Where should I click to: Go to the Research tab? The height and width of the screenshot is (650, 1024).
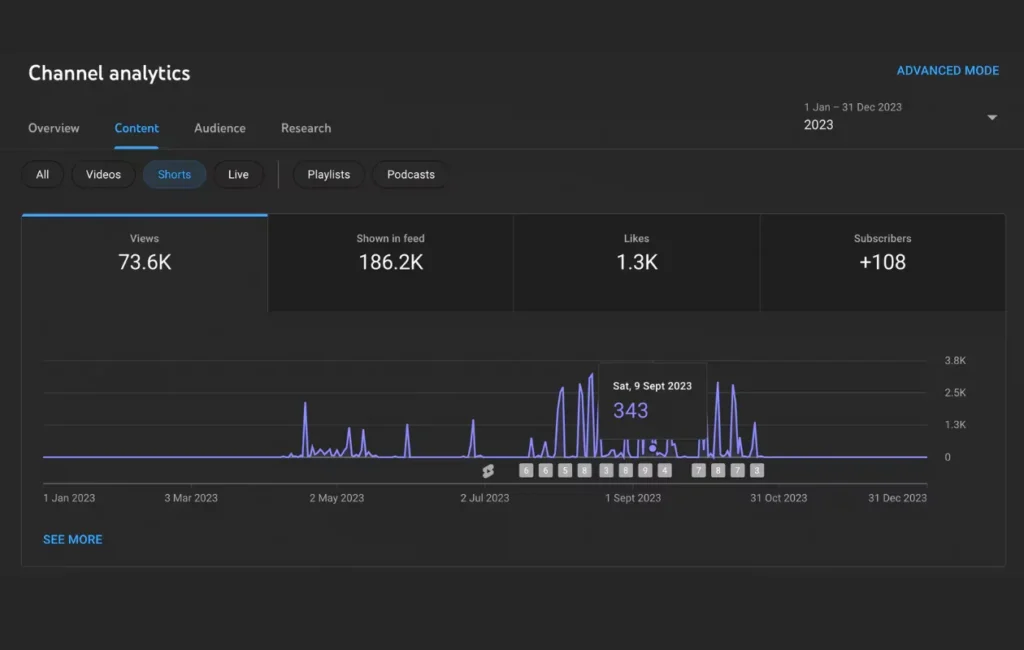pos(306,128)
